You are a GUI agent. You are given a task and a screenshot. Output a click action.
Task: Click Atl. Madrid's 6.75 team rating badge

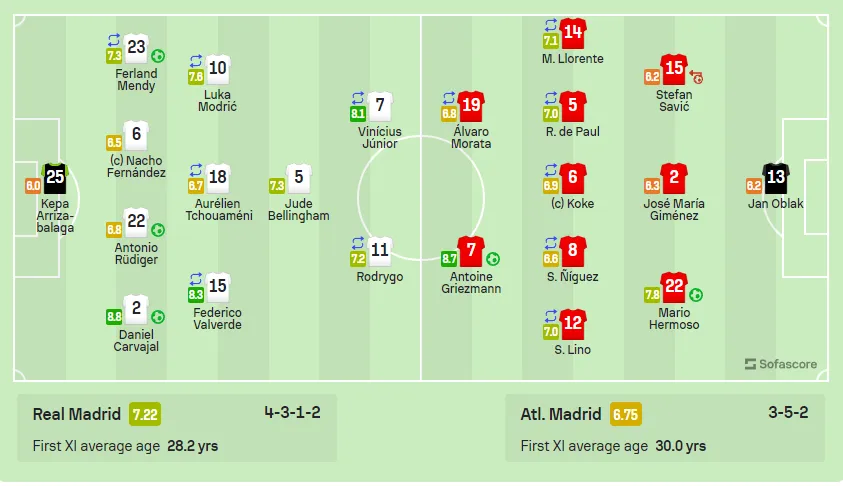pyautogui.click(x=625, y=414)
